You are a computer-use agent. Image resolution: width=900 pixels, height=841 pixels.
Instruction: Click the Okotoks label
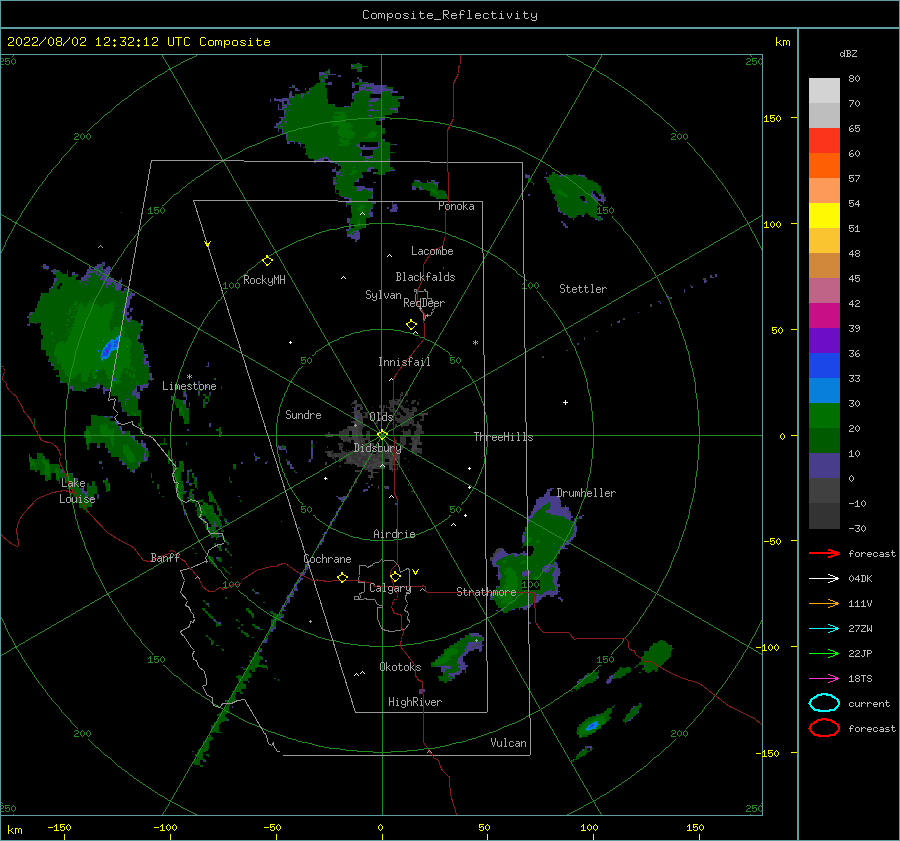(x=400, y=667)
